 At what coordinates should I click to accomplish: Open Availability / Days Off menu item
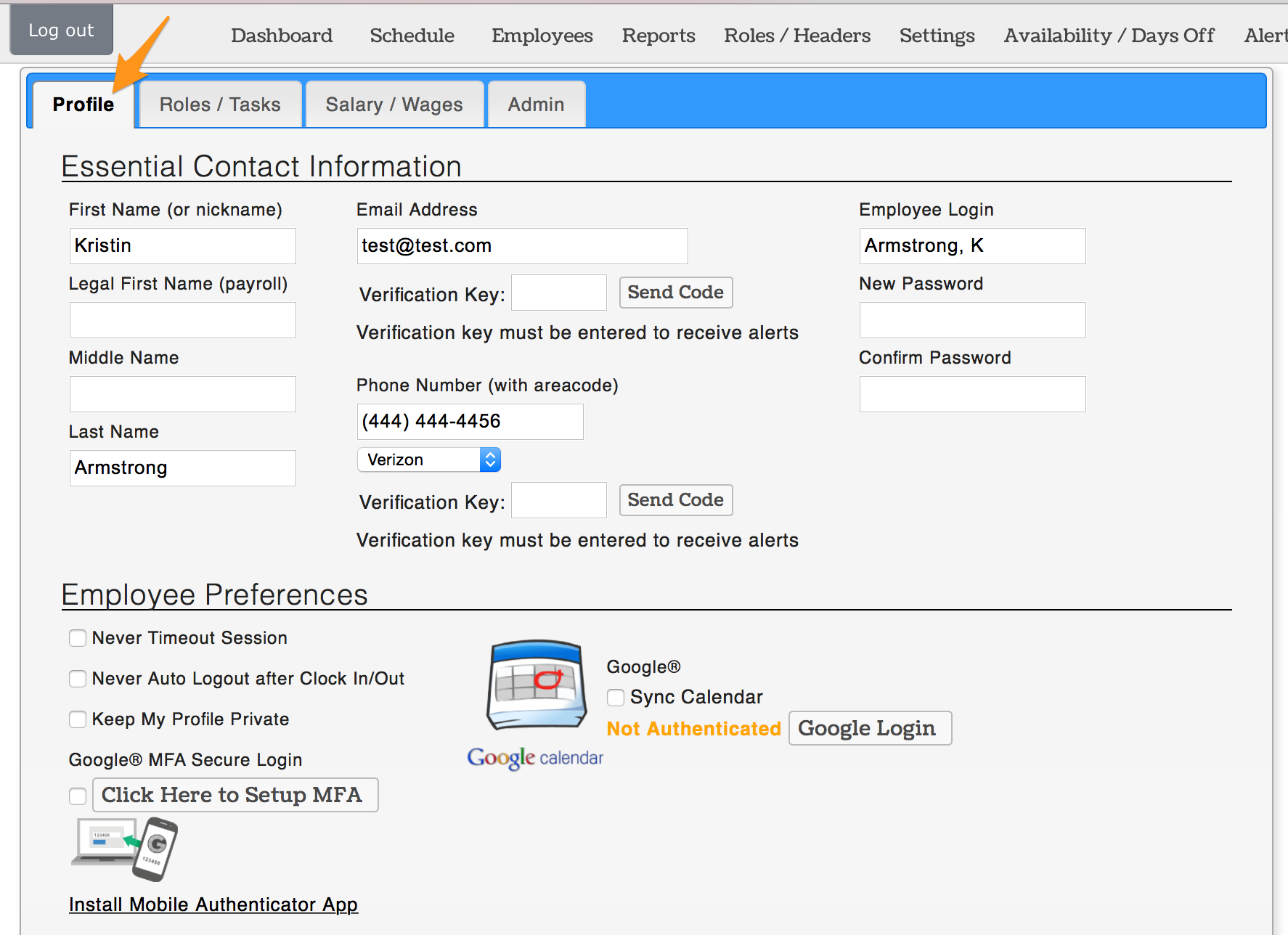point(1109,36)
